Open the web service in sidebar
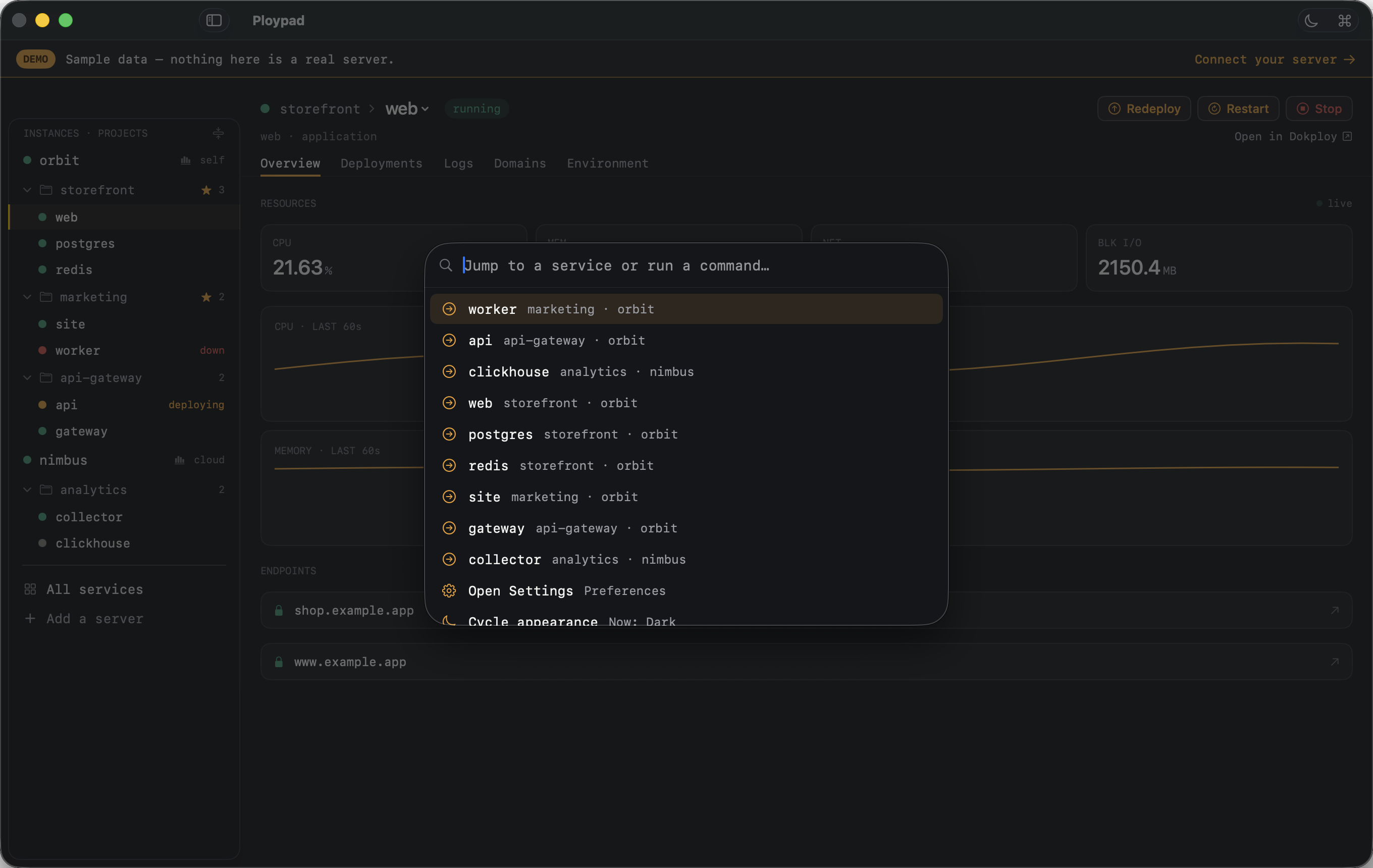 tap(124, 217)
